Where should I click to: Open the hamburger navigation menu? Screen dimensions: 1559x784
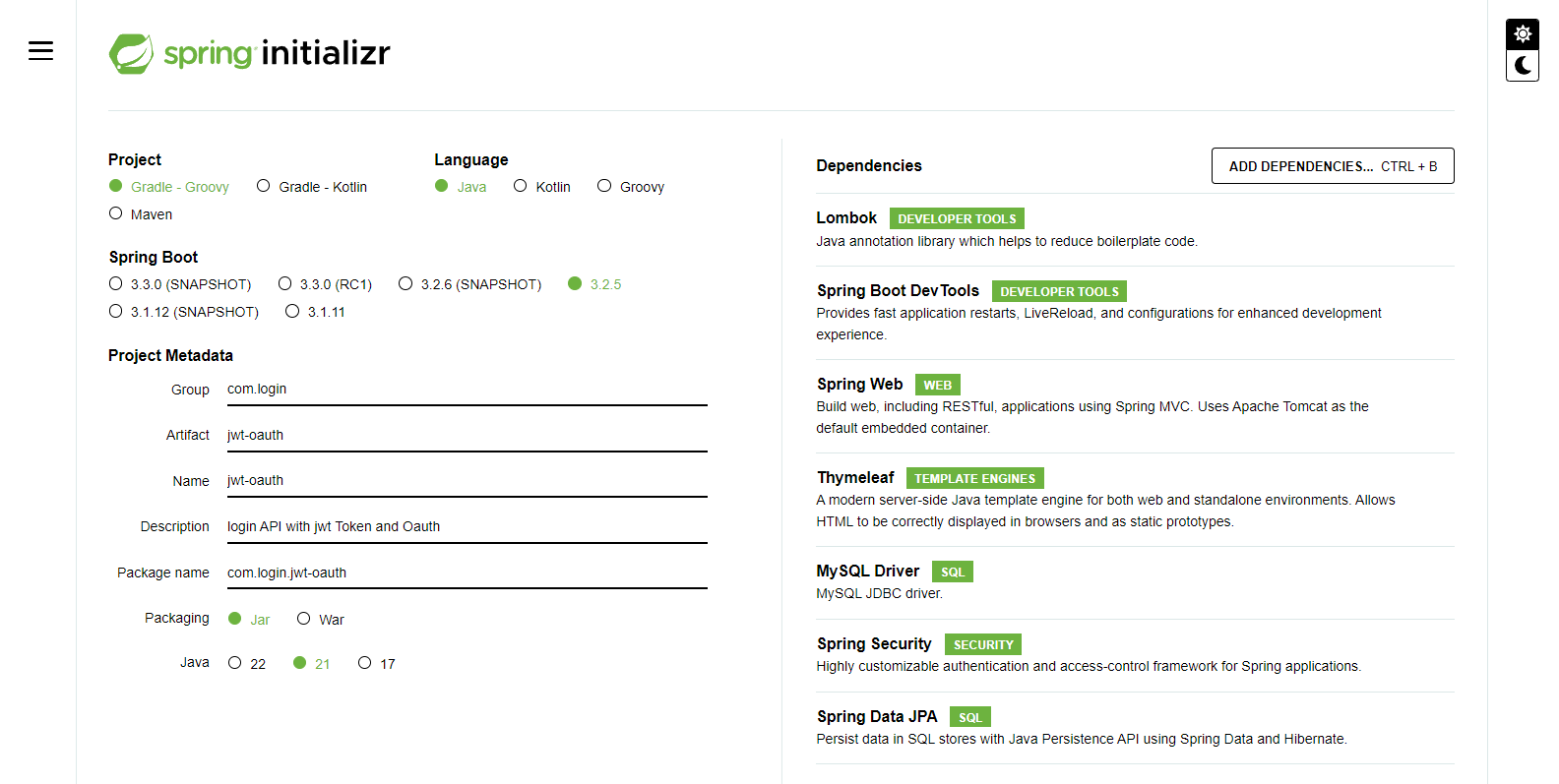40,51
